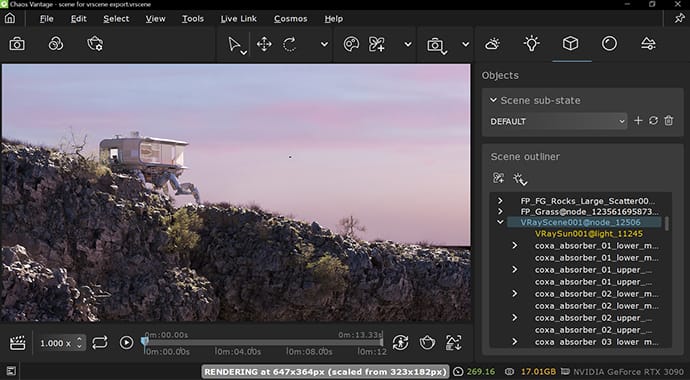Open the animation editor clapperboard icon
The width and height of the screenshot is (690, 380).
click(x=18, y=343)
